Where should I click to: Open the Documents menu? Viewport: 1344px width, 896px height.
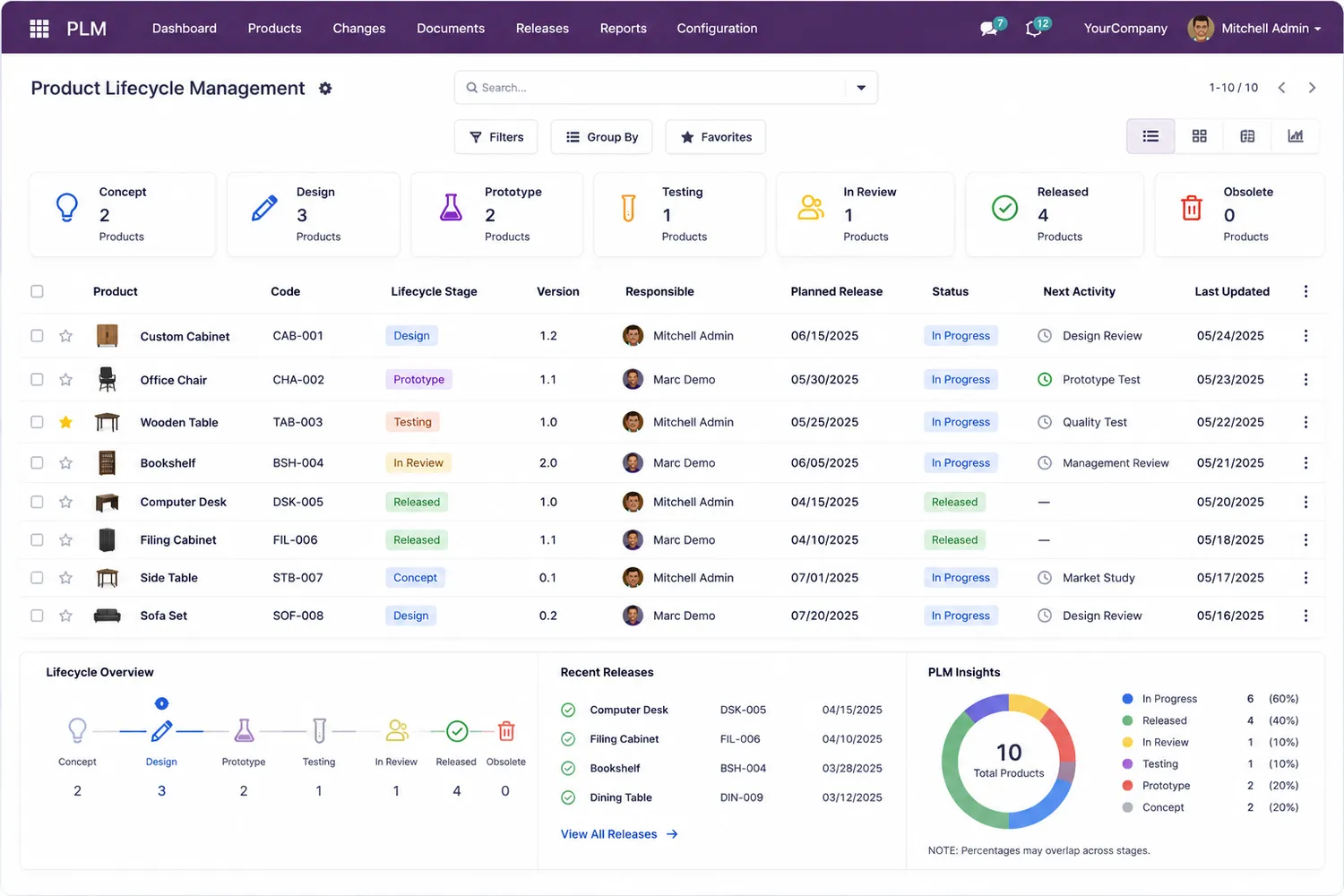coord(451,29)
